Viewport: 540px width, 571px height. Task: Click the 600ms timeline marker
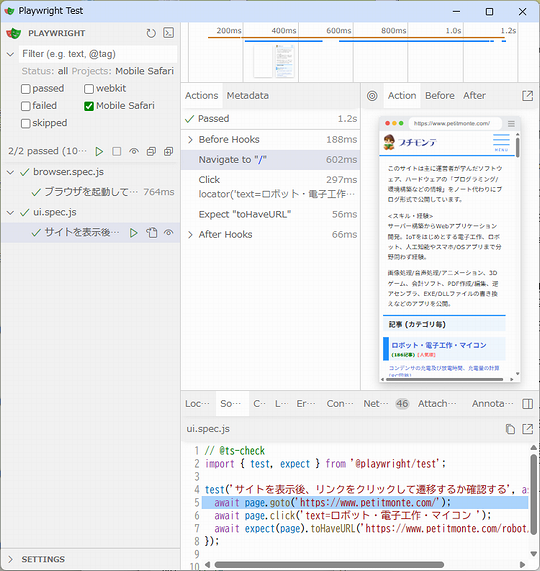(339, 31)
